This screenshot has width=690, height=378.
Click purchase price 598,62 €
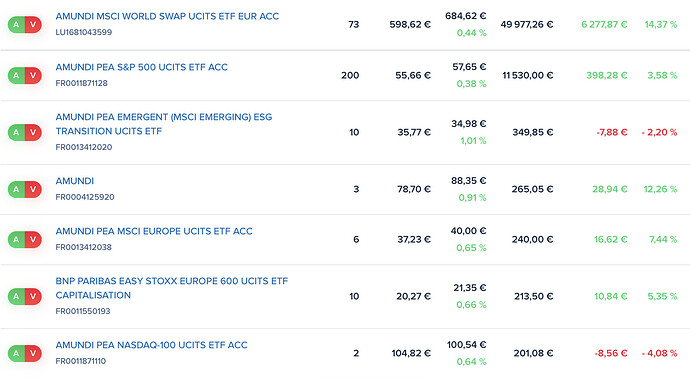410,25
